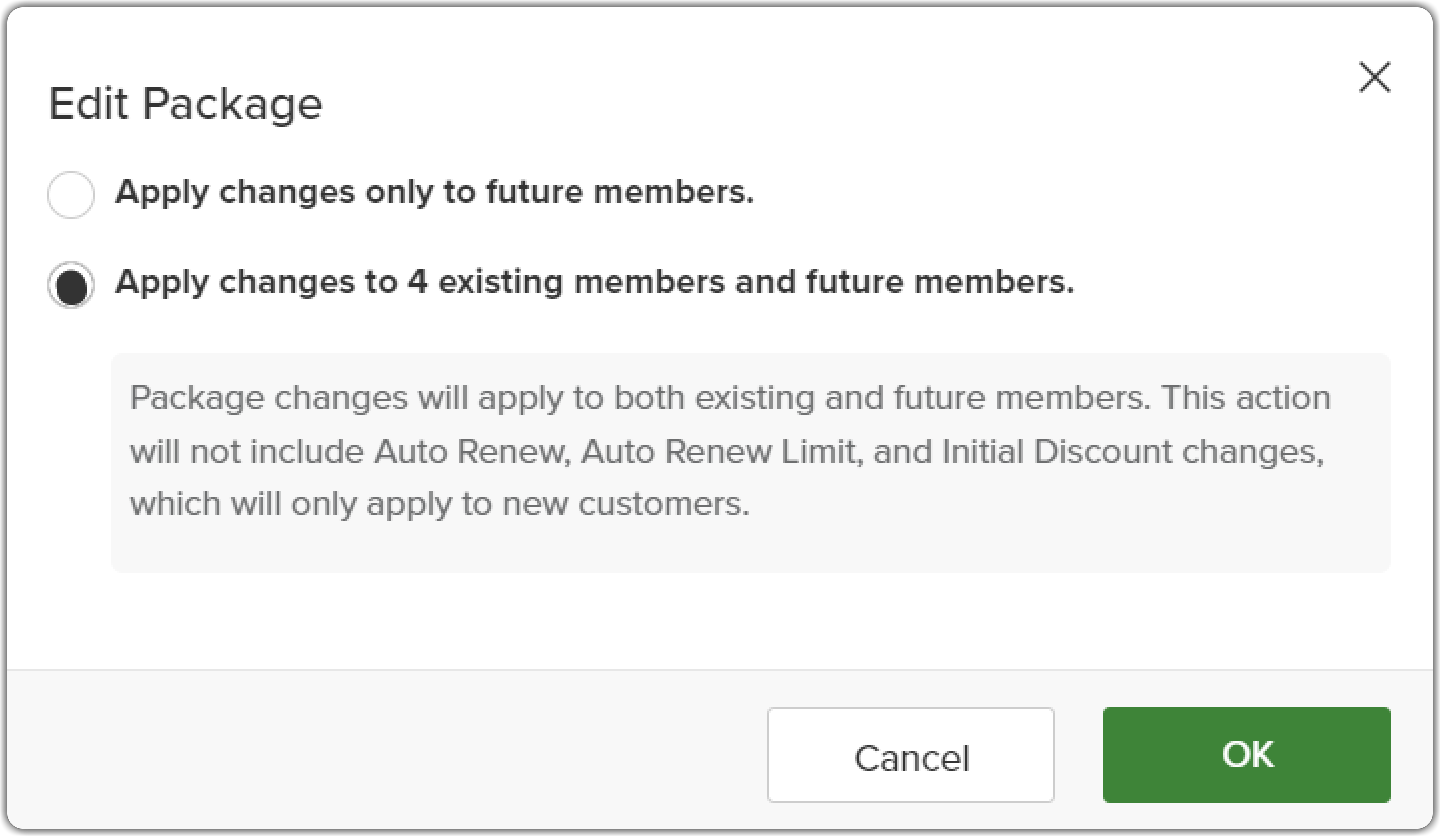Click the Cancel button
Viewport: 1441px width, 837px height.
click(911, 756)
